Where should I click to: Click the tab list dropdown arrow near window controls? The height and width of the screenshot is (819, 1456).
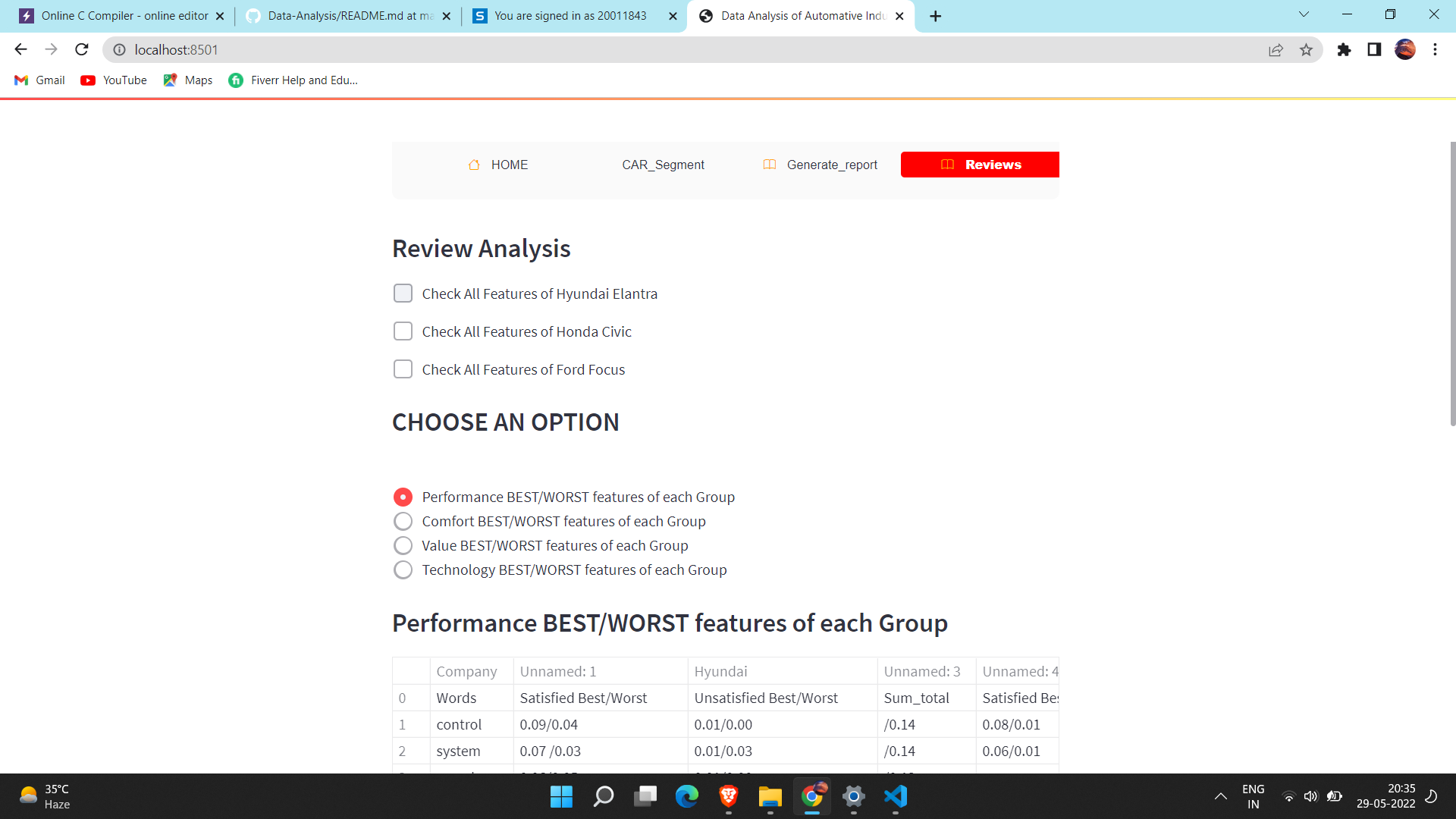1303,14
